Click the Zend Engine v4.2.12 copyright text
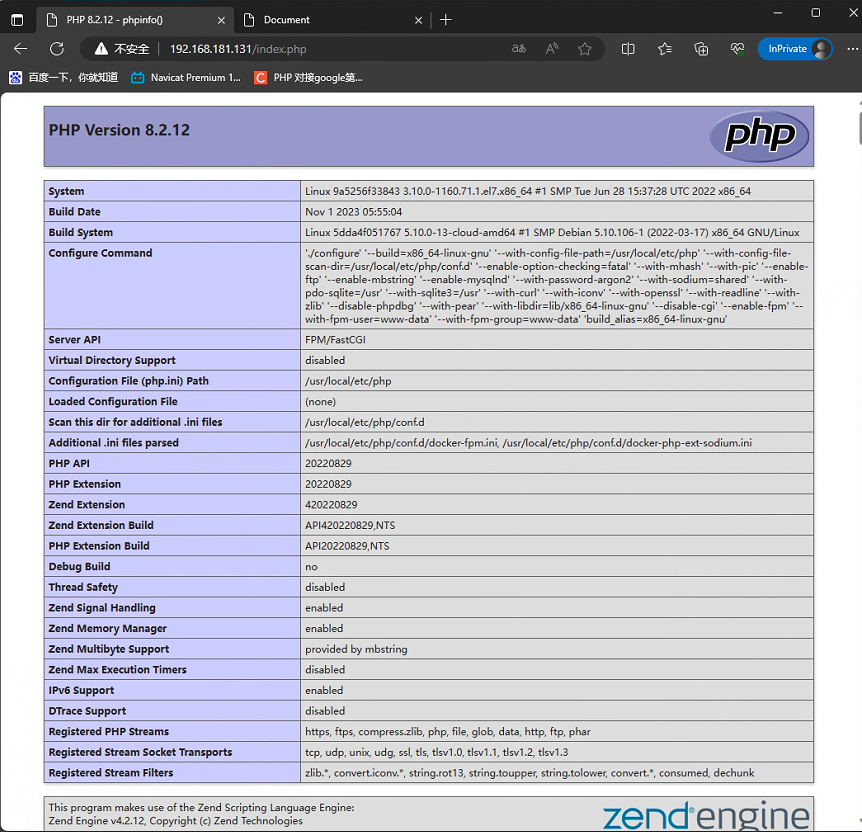Image resolution: width=862 pixels, height=832 pixels. click(x=175, y=821)
